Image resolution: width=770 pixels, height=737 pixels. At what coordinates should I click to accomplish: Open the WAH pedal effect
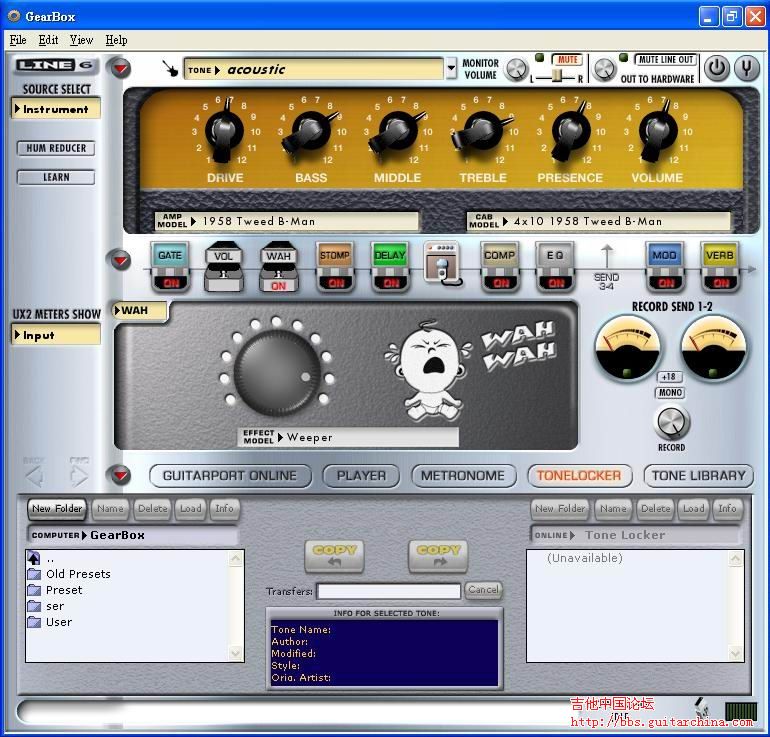click(278, 267)
